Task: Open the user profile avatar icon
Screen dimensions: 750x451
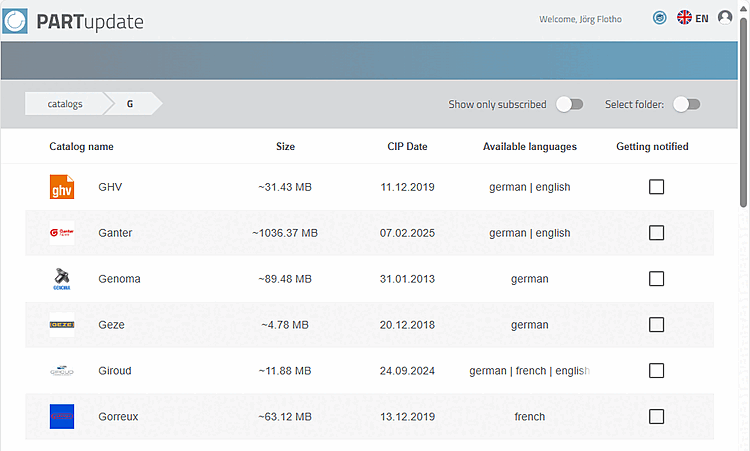Action: [725, 18]
